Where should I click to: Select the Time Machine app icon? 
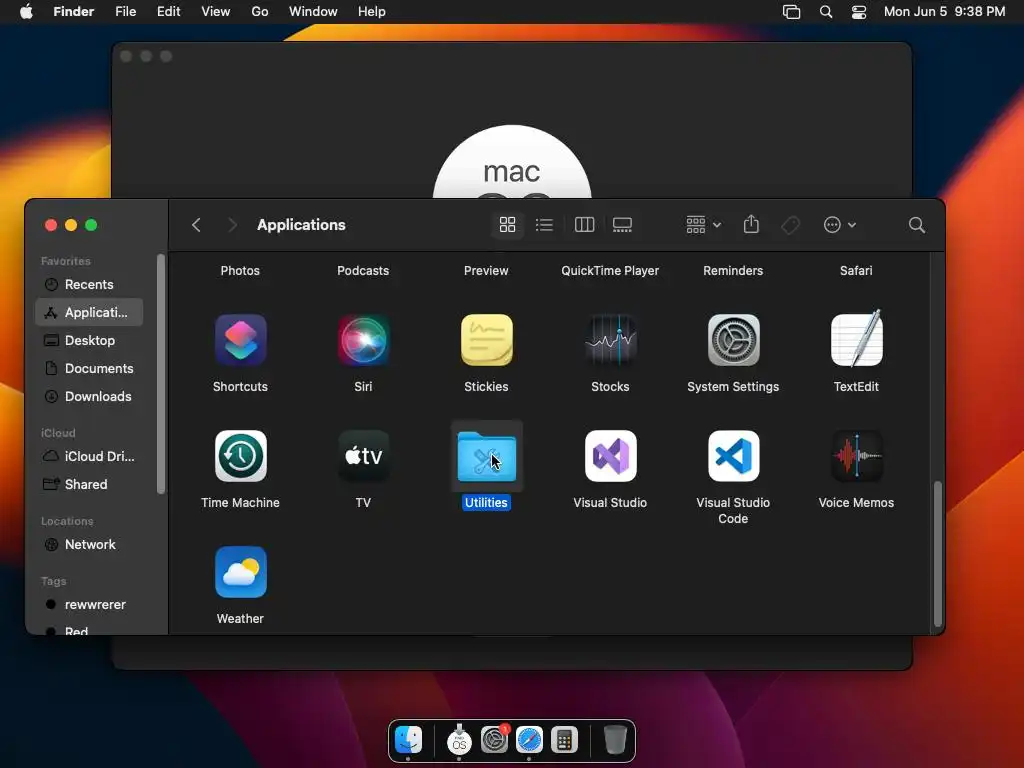tap(240, 456)
